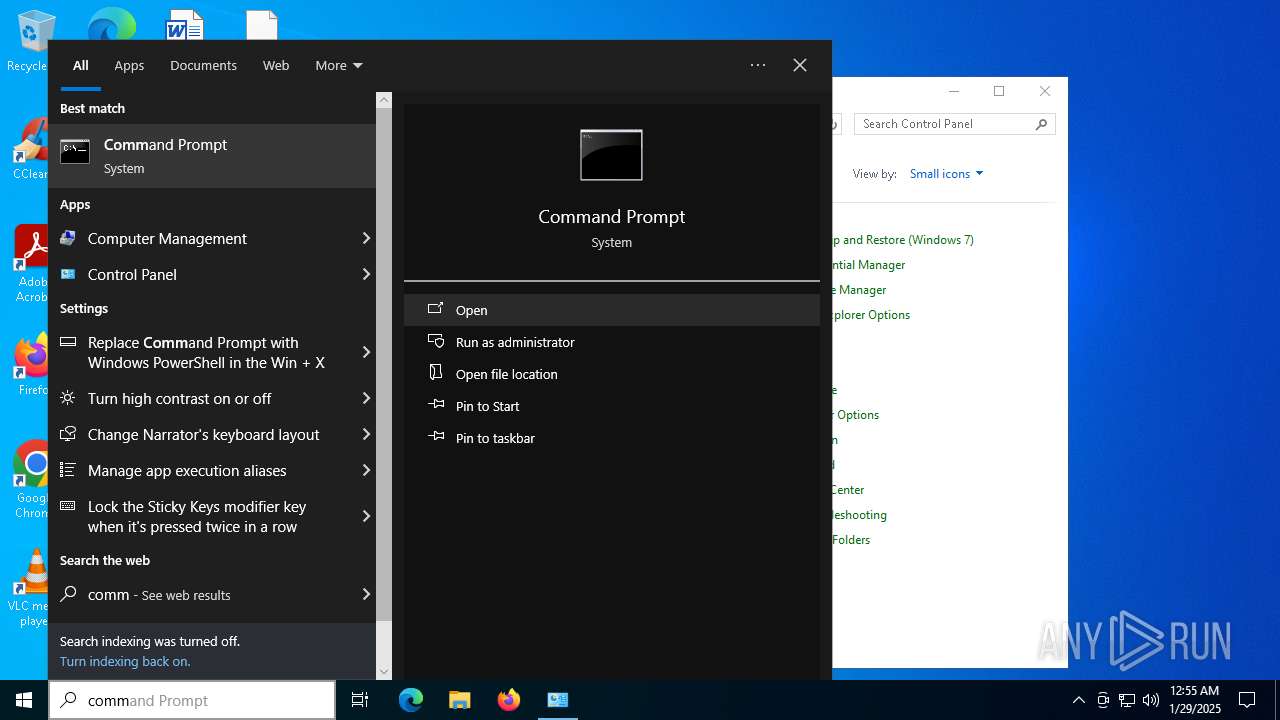
Task: Expand Replace Command Prompt setting arrow
Action: [x=366, y=352]
